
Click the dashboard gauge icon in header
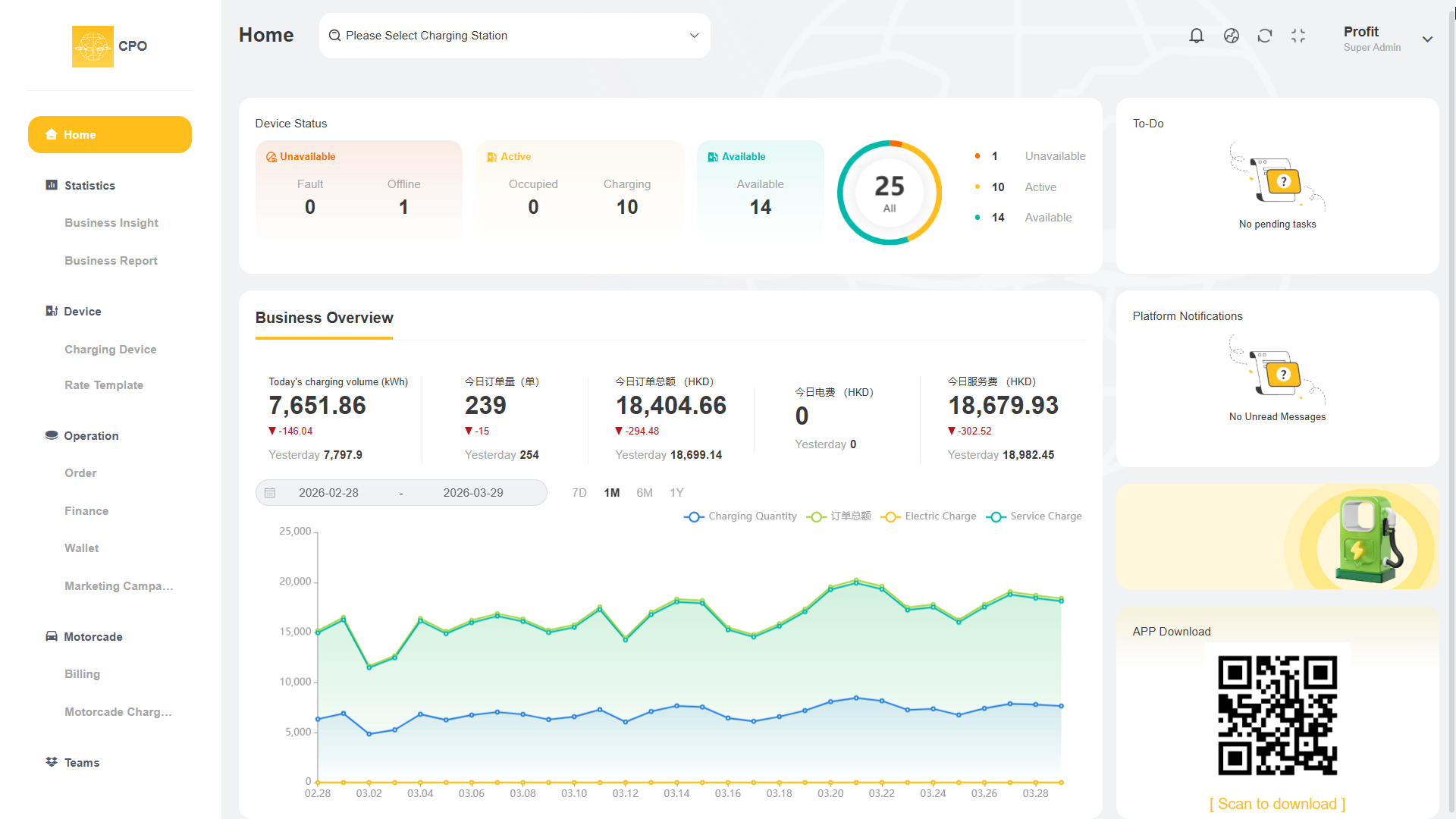click(x=1232, y=36)
